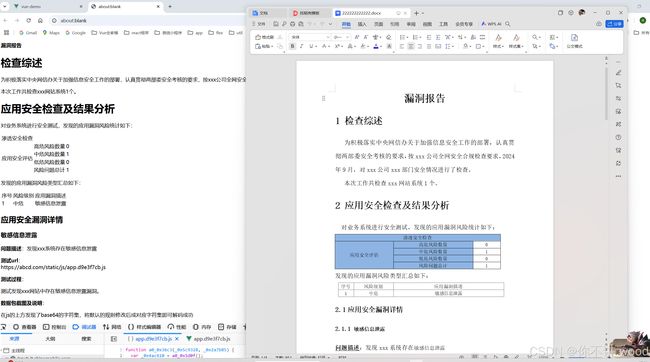Click the user avatar in WPS title bar
This screenshot has width=650, height=362.
tap(582, 13)
